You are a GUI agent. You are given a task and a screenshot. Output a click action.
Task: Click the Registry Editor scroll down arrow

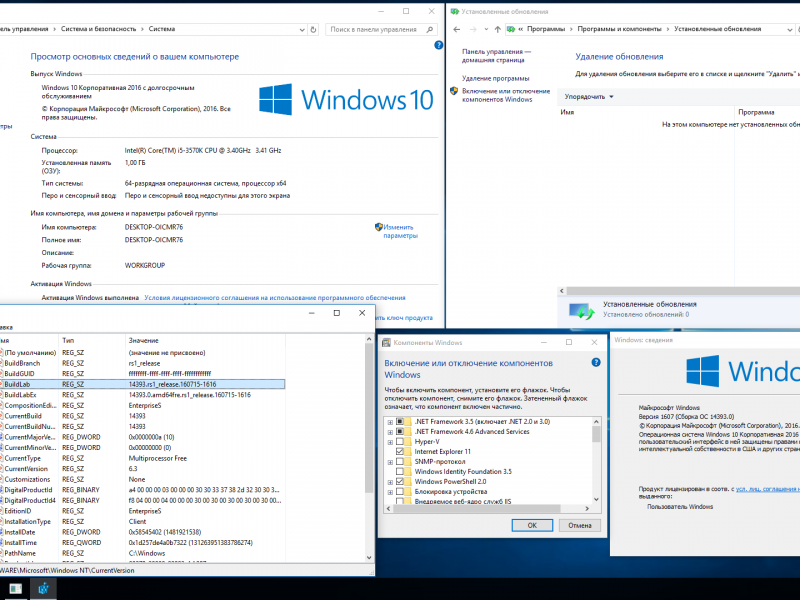(x=369, y=558)
